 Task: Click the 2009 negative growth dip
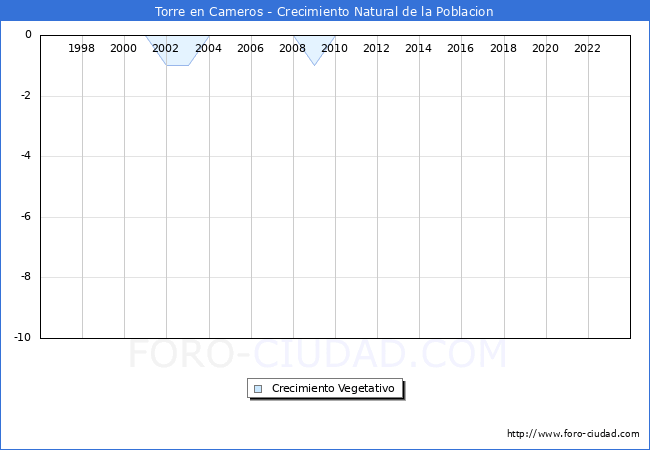(x=315, y=49)
